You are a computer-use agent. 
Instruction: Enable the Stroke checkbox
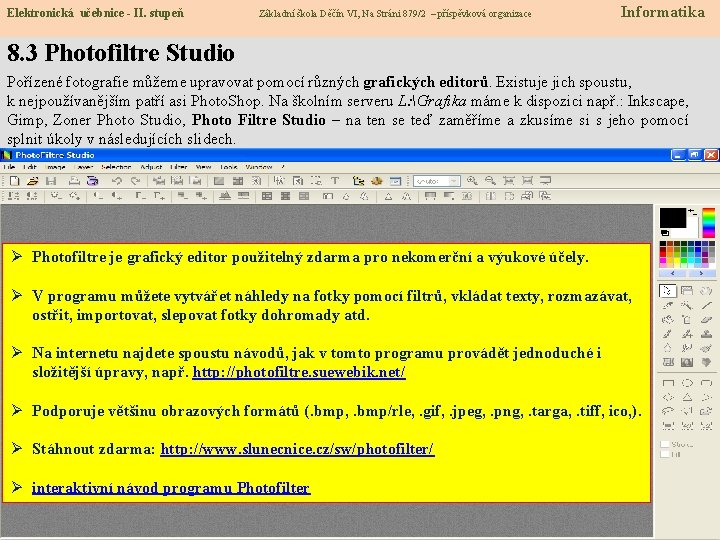point(664,444)
